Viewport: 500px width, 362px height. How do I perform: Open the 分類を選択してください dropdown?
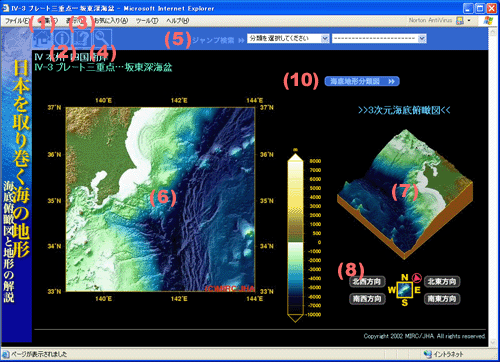[x=288, y=38]
